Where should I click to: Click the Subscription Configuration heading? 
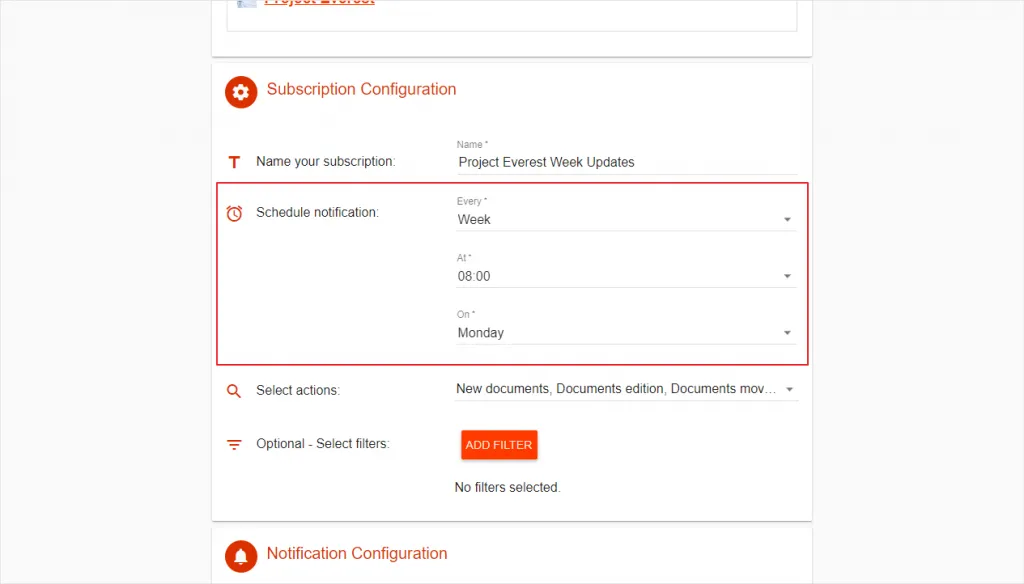(361, 89)
